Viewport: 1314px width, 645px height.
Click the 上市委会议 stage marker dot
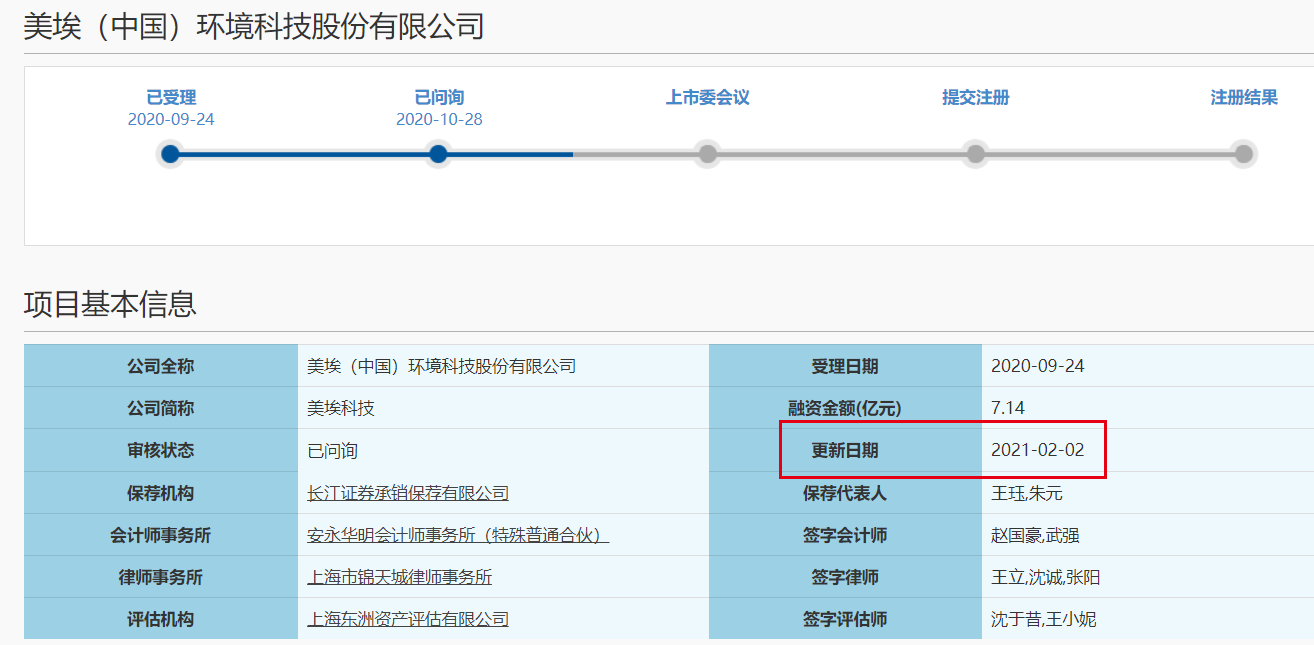pyautogui.click(x=707, y=154)
